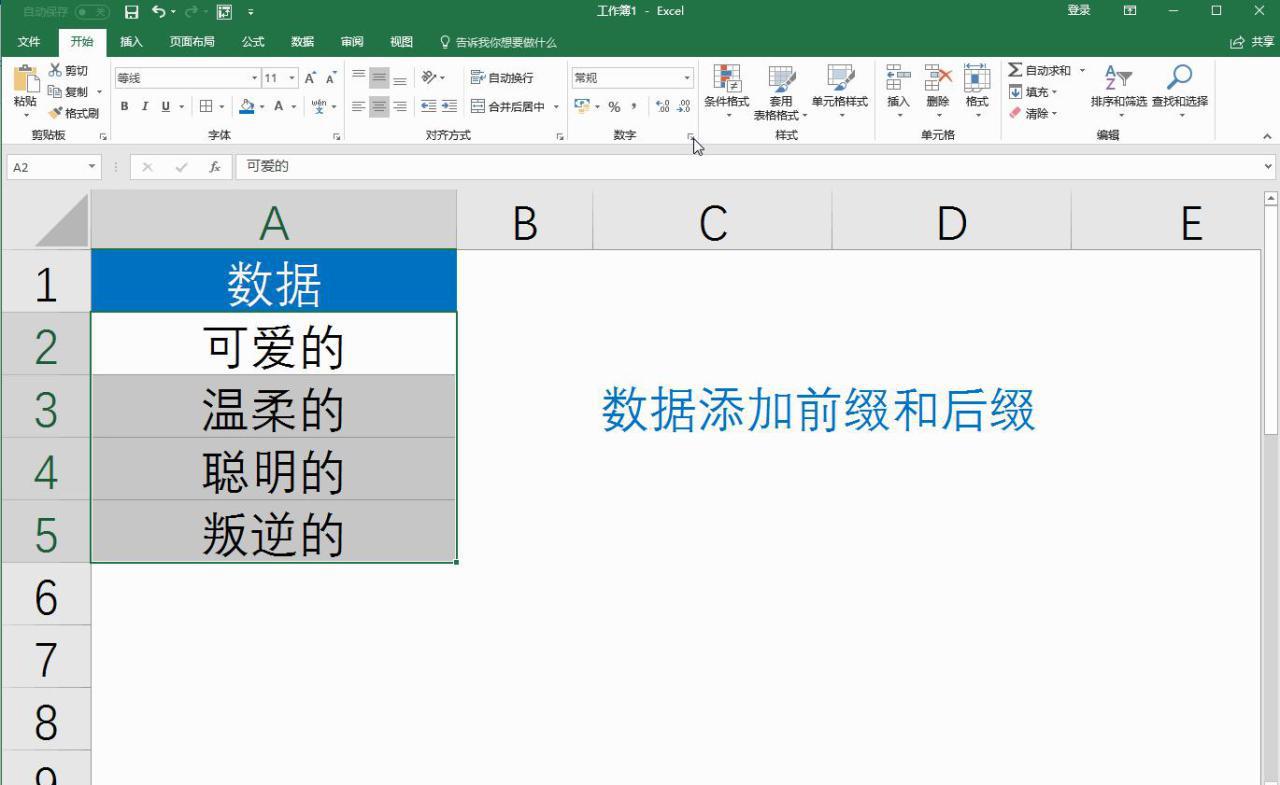
Task: Open Conditional Formatting (条件格式)
Action: [x=727, y=92]
